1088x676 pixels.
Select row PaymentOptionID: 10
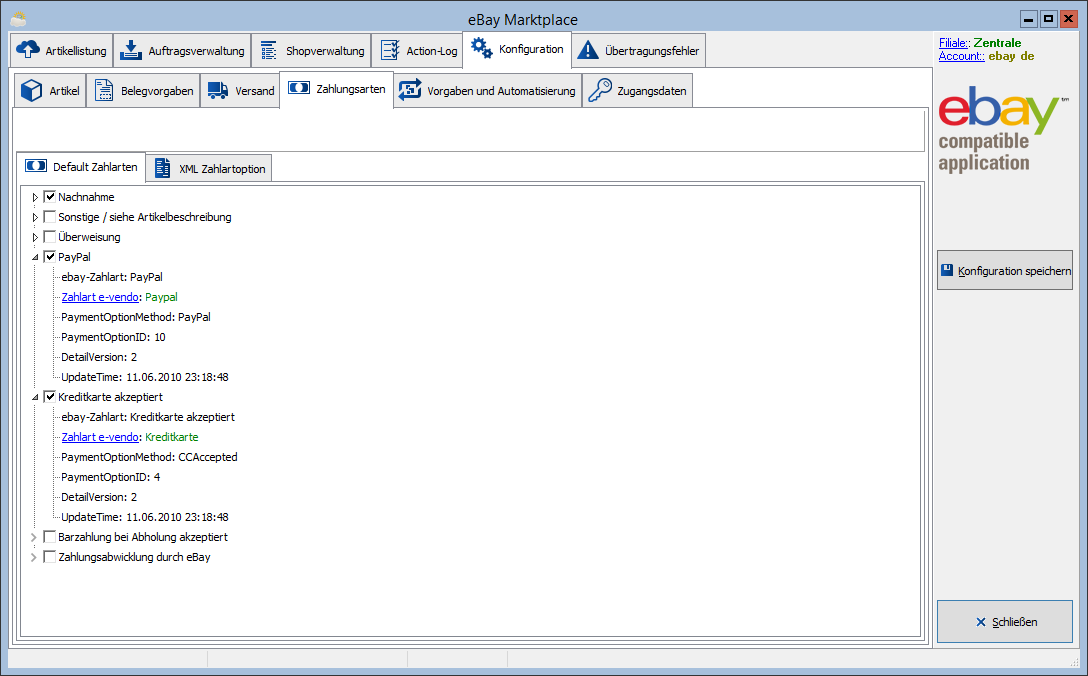(113, 337)
